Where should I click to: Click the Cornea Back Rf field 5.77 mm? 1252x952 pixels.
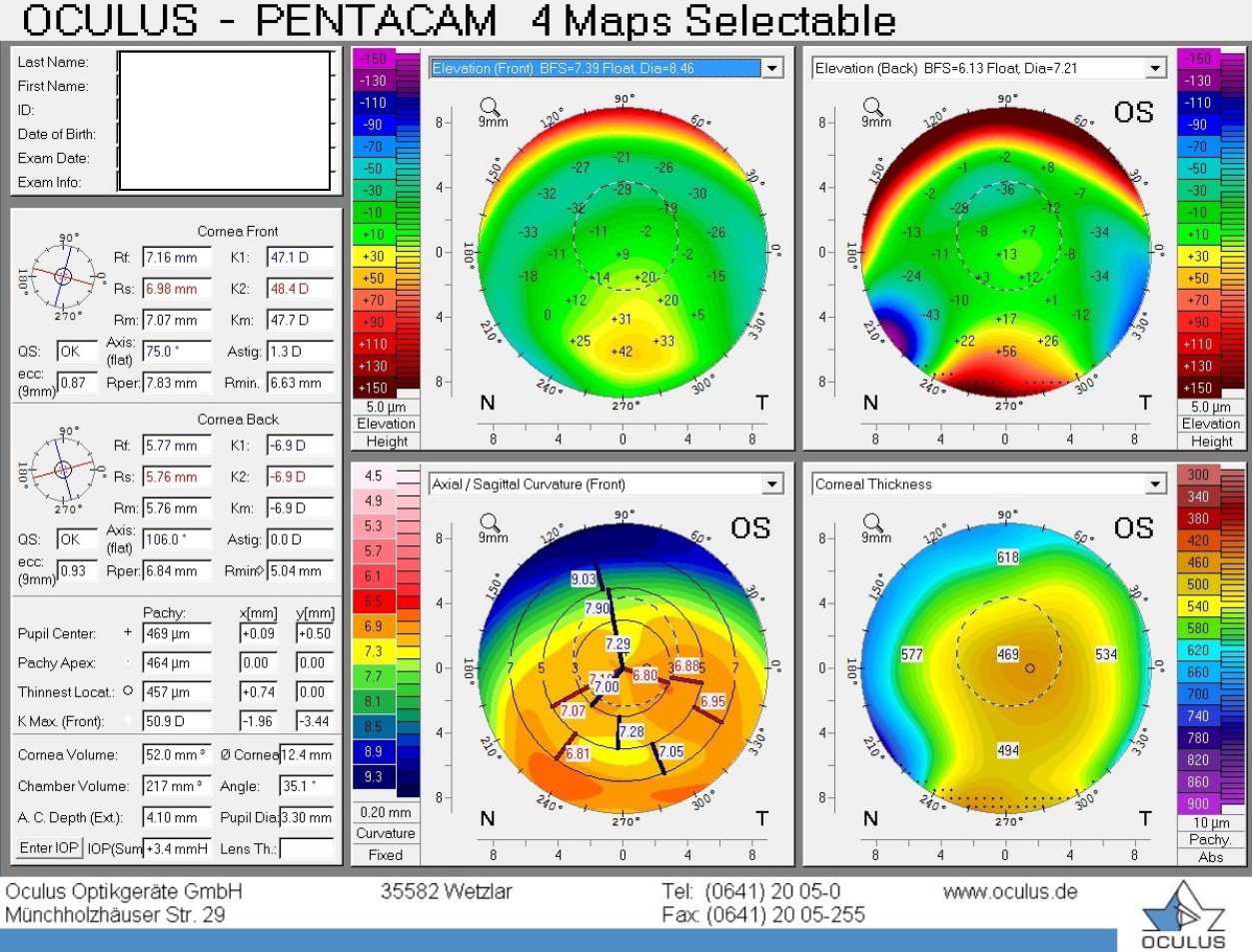pos(177,446)
